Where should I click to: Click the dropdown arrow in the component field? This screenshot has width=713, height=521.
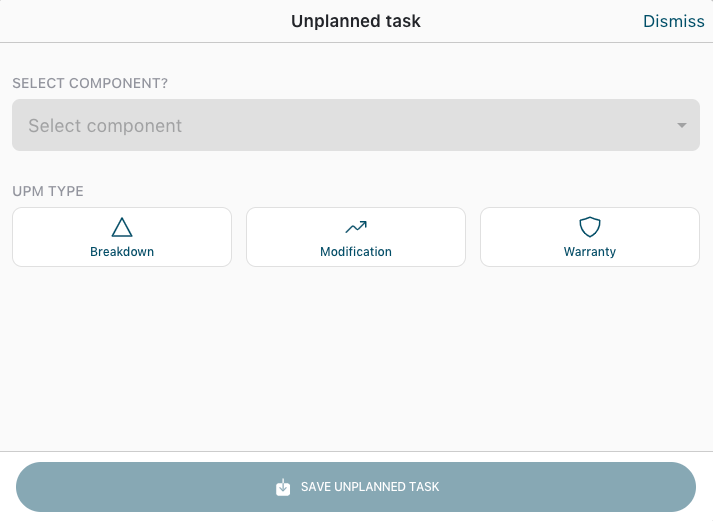682,126
